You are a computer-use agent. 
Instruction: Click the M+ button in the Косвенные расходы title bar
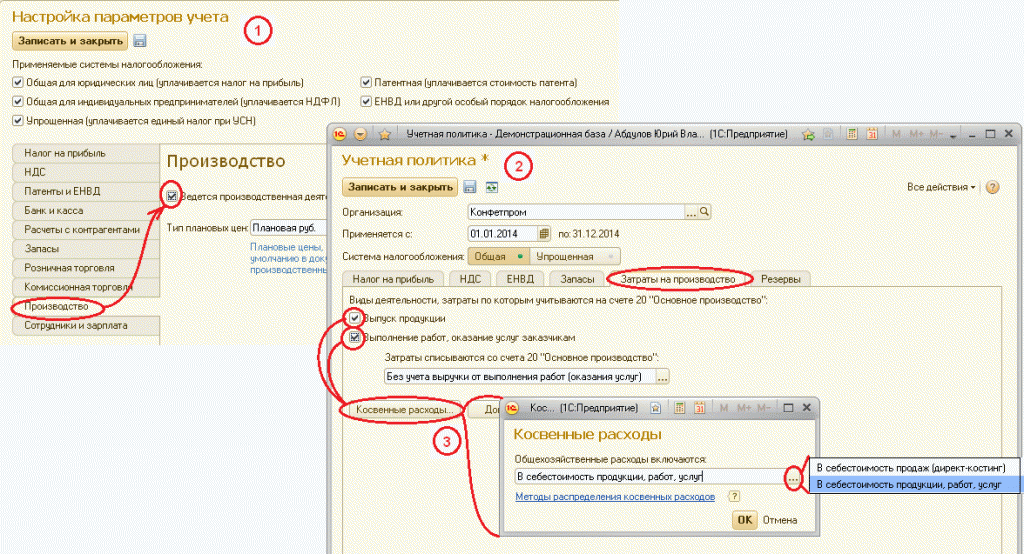744,408
